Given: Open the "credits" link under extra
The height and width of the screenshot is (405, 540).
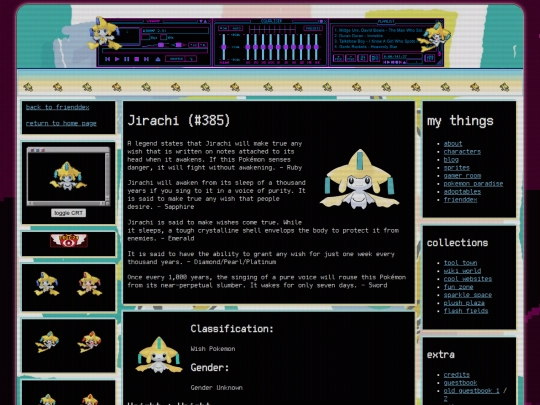Looking at the screenshot, I should [457, 375].
